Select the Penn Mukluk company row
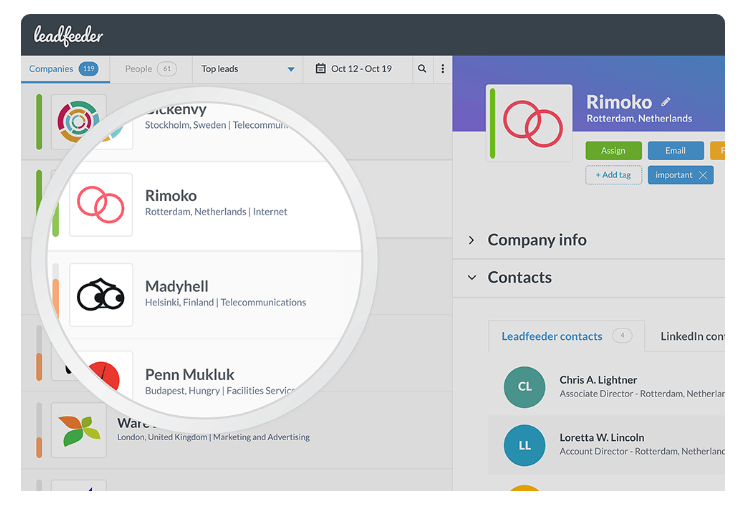 [x=205, y=377]
